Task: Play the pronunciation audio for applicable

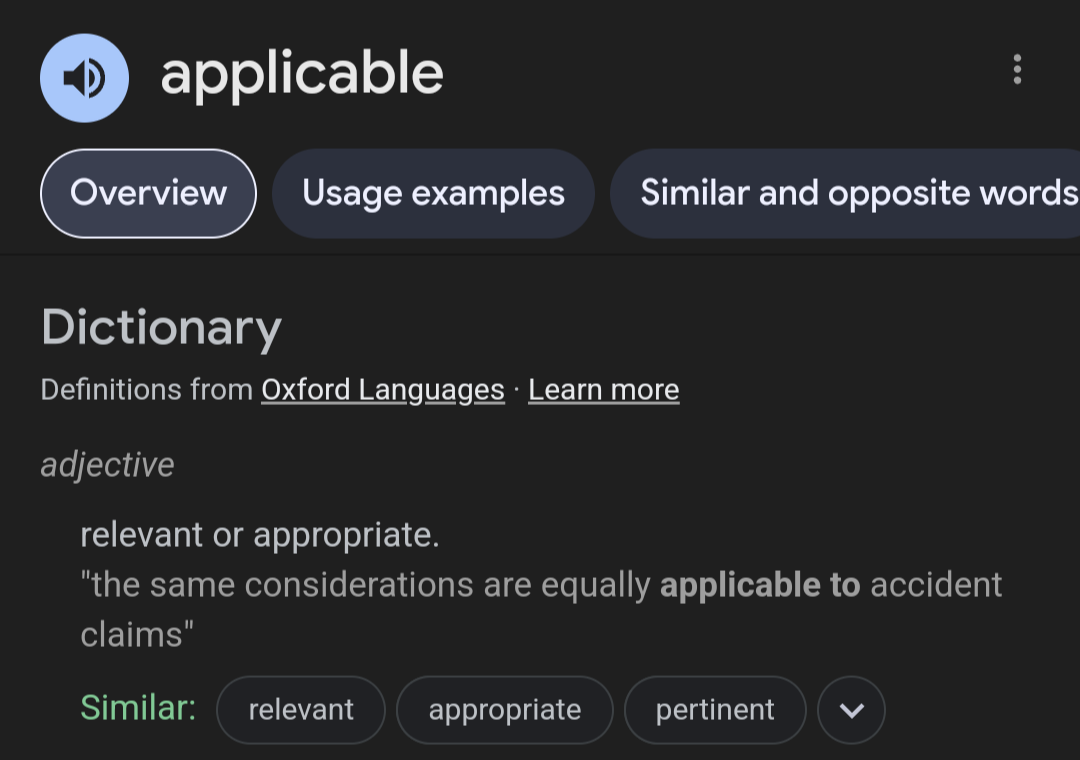Action: point(84,78)
